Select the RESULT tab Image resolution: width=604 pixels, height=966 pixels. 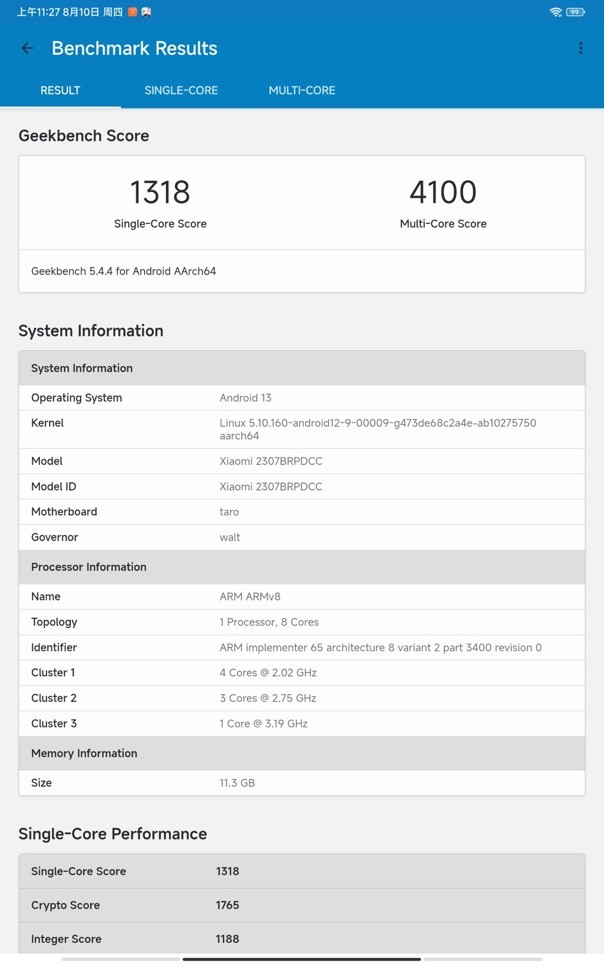coord(60,90)
